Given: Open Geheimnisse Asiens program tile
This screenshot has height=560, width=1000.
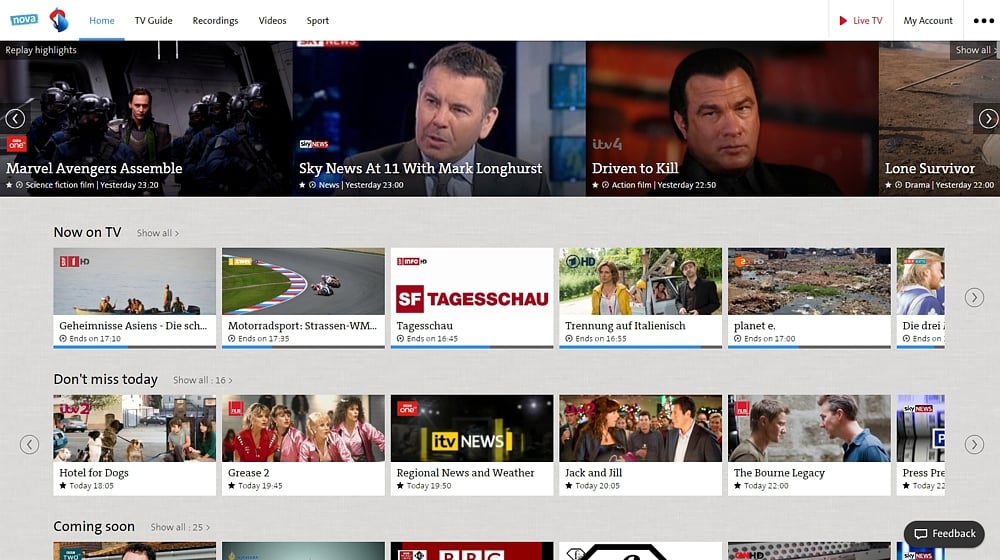Looking at the screenshot, I should coord(135,298).
